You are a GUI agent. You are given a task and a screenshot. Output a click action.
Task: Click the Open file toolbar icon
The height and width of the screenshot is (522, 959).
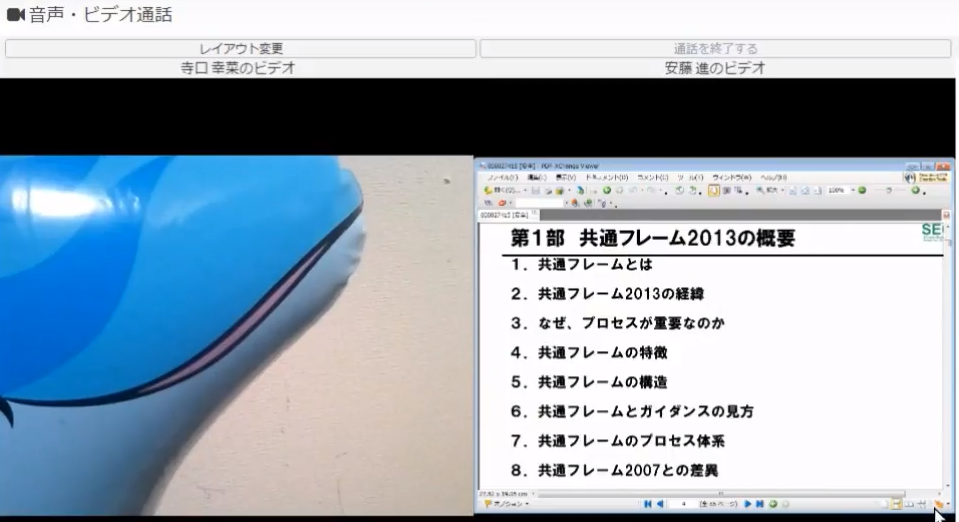(x=492, y=190)
